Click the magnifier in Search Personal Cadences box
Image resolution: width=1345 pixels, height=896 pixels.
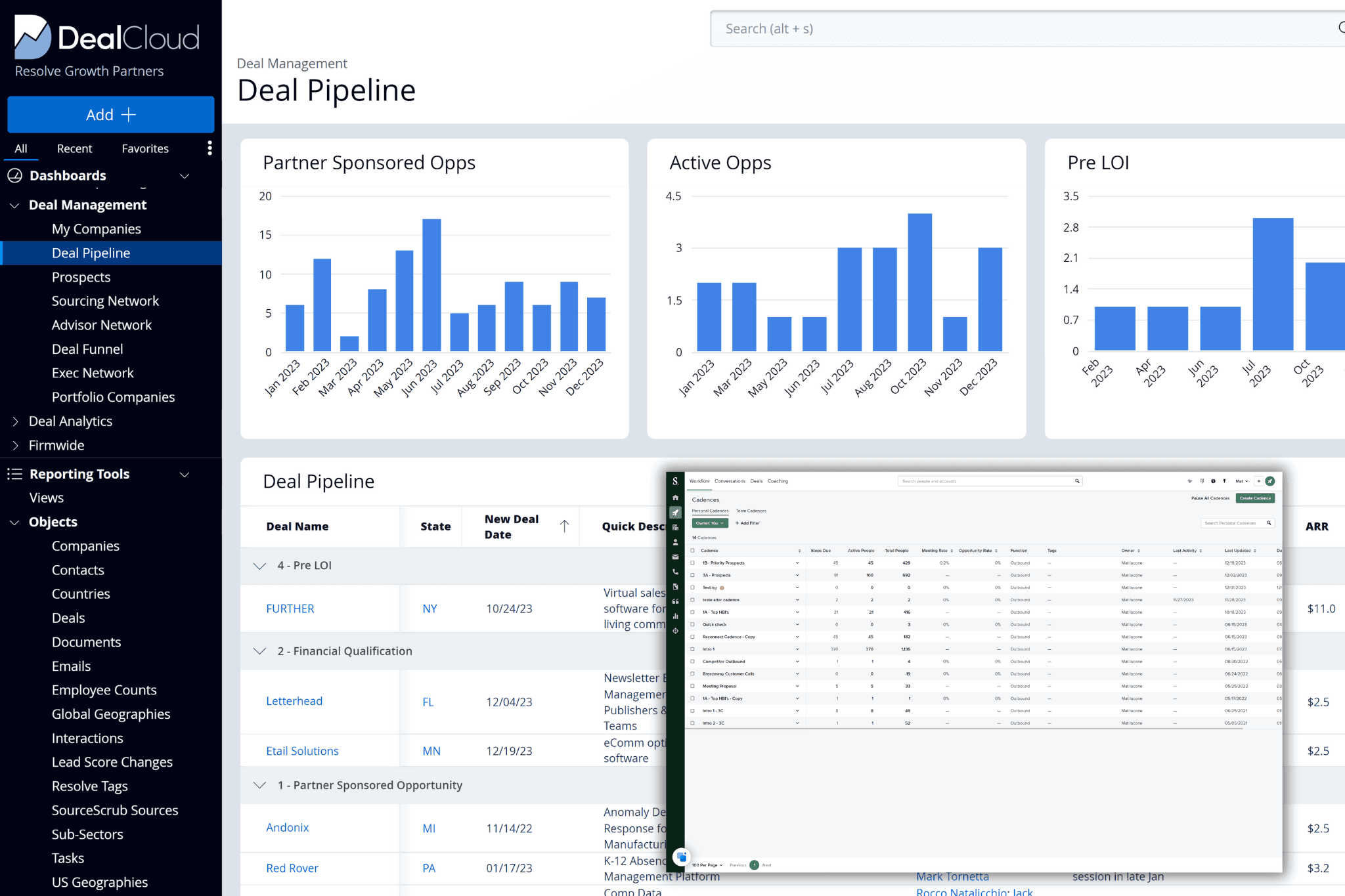tap(1269, 523)
